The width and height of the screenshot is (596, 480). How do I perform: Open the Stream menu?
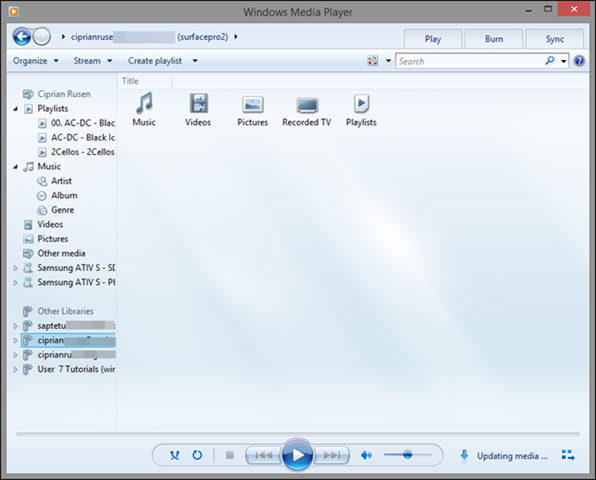tap(93, 61)
